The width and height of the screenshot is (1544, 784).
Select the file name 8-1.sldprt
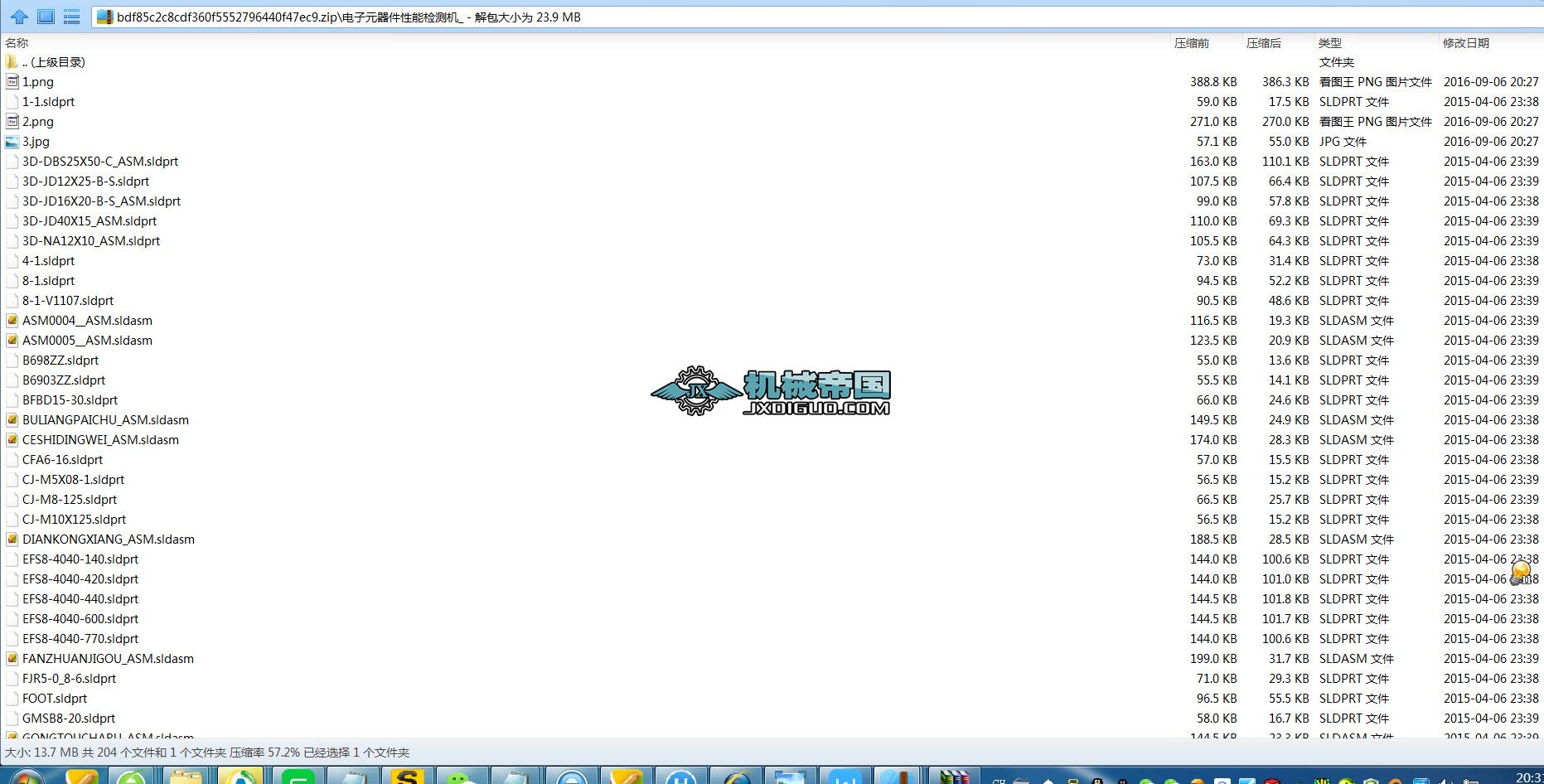tap(48, 281)
